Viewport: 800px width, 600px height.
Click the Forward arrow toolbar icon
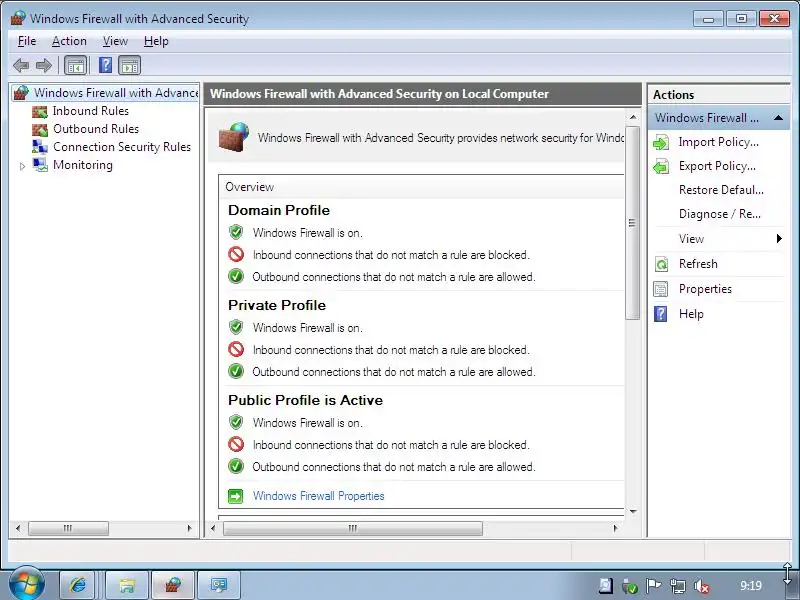(x=44, y=65)
